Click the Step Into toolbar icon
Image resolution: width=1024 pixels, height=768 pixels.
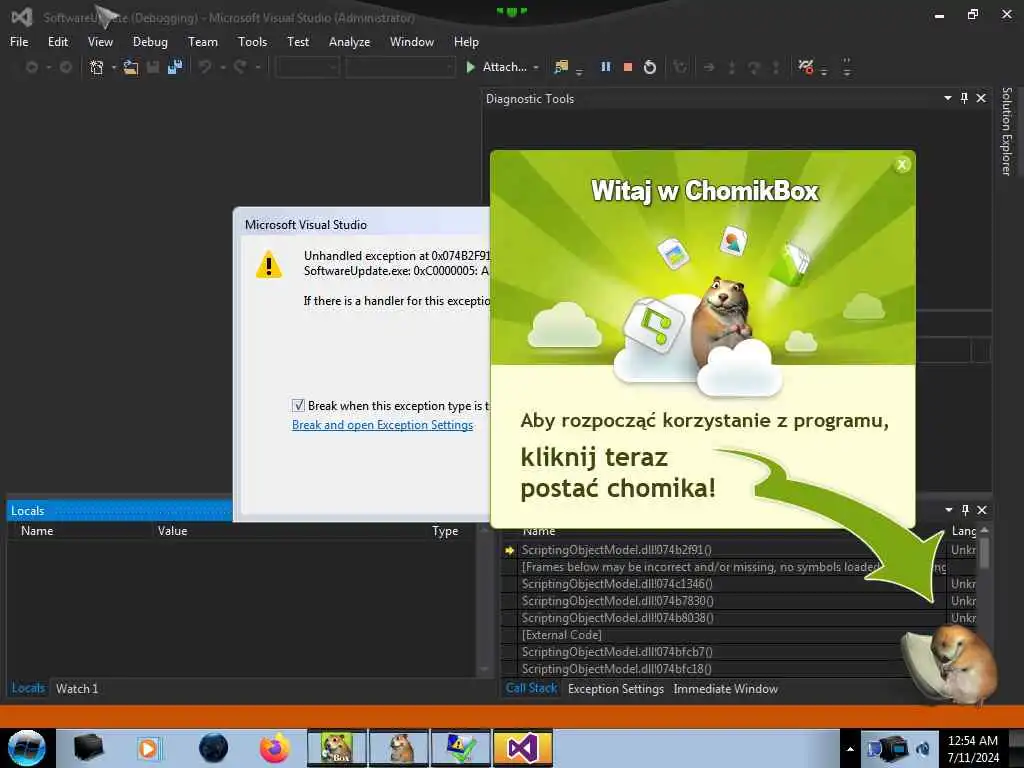click(x=731, y=67)
